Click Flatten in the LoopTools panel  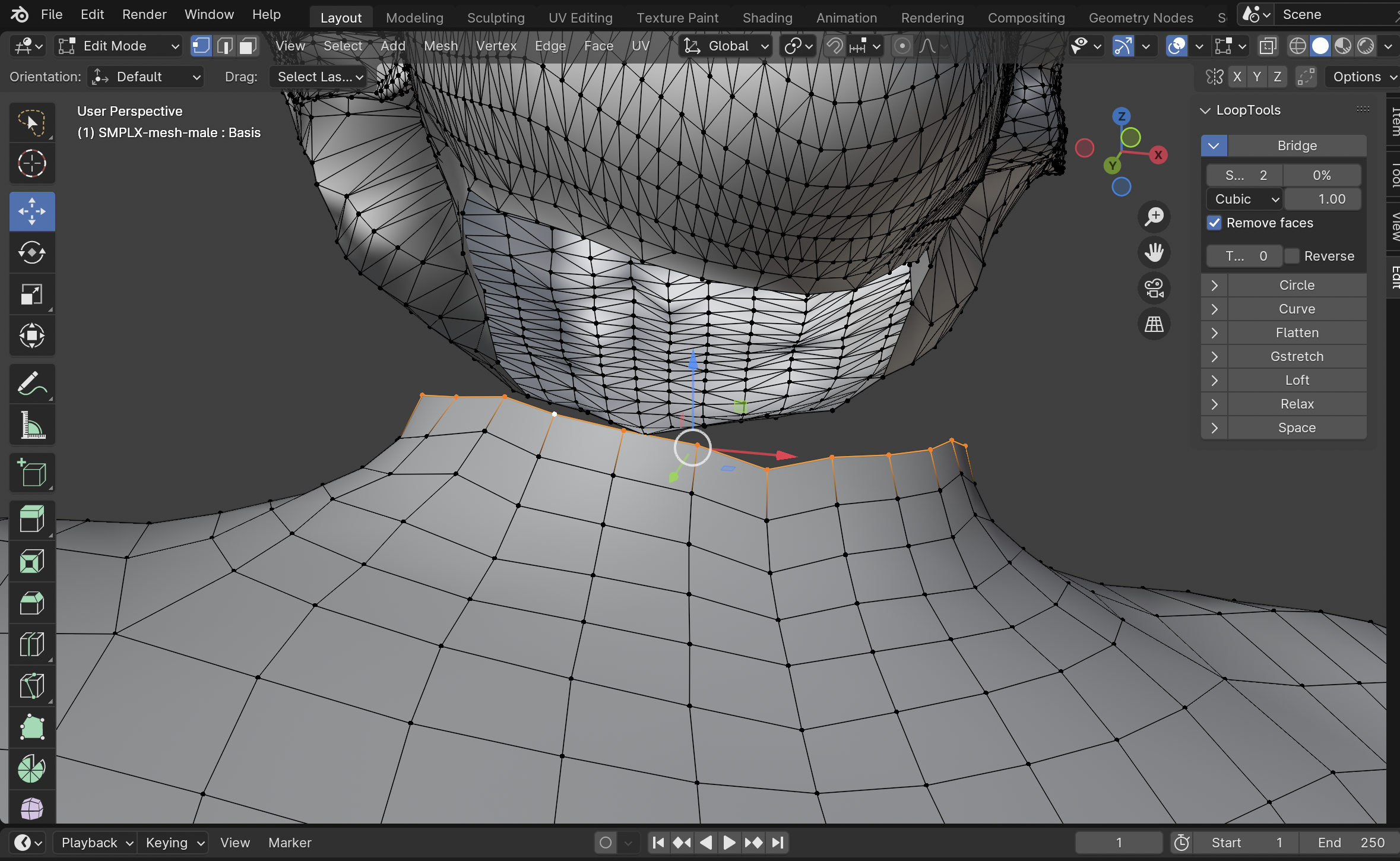pos(1296,333)
